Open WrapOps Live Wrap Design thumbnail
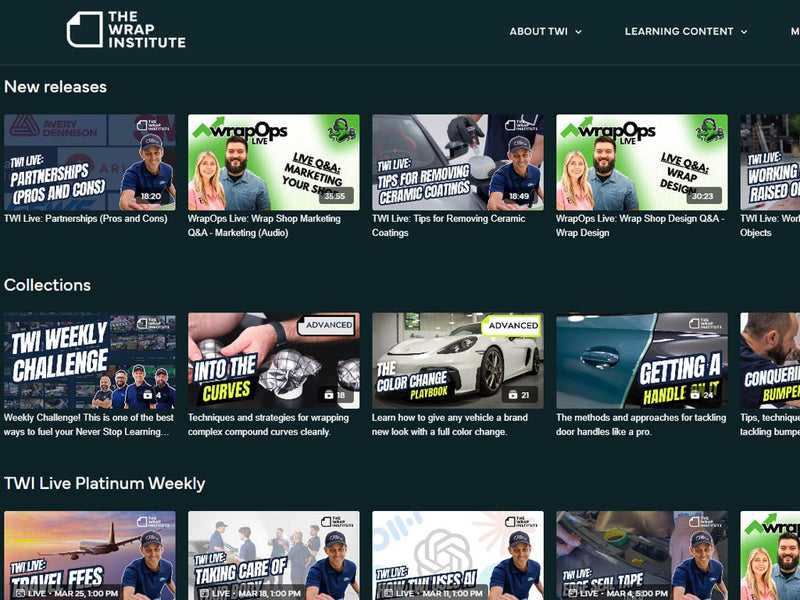800x600 pixels. coord(642,162)
